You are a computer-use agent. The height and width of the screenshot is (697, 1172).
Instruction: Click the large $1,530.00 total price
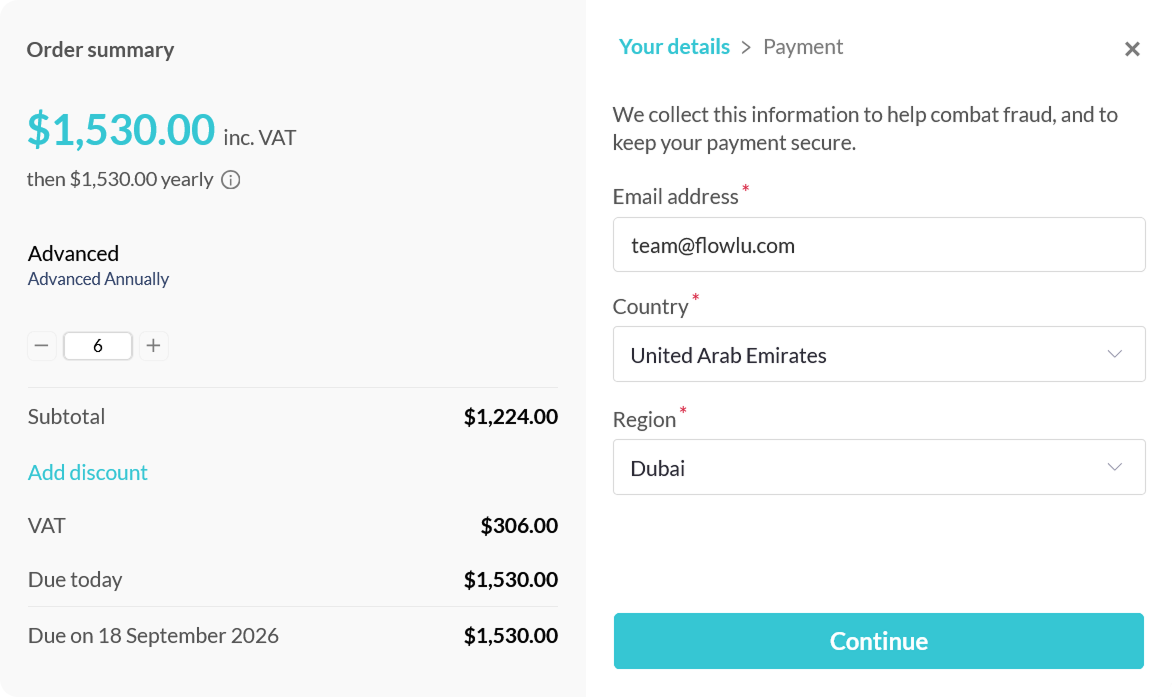point(121,130)
